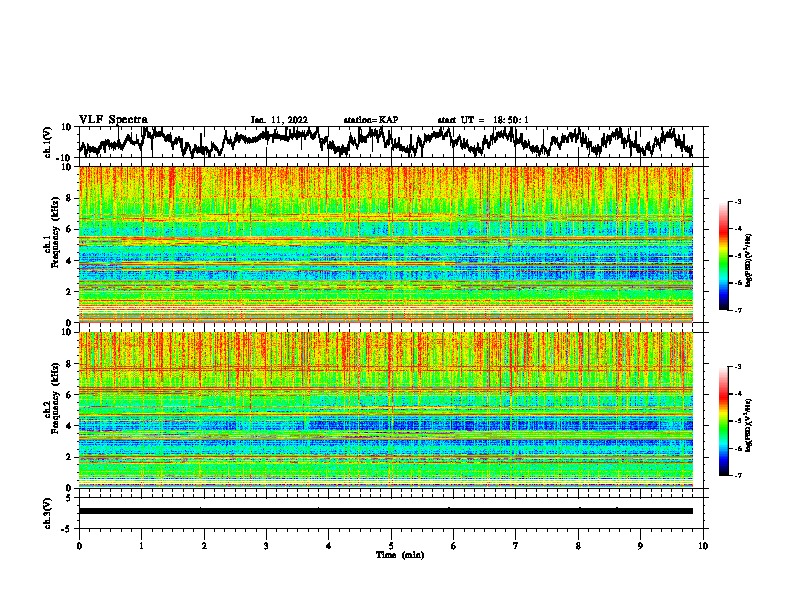Click the "8" kHz tick on ch.1 spectrogram axis
This screenshot has height=612, width=792.
(70, 198)
